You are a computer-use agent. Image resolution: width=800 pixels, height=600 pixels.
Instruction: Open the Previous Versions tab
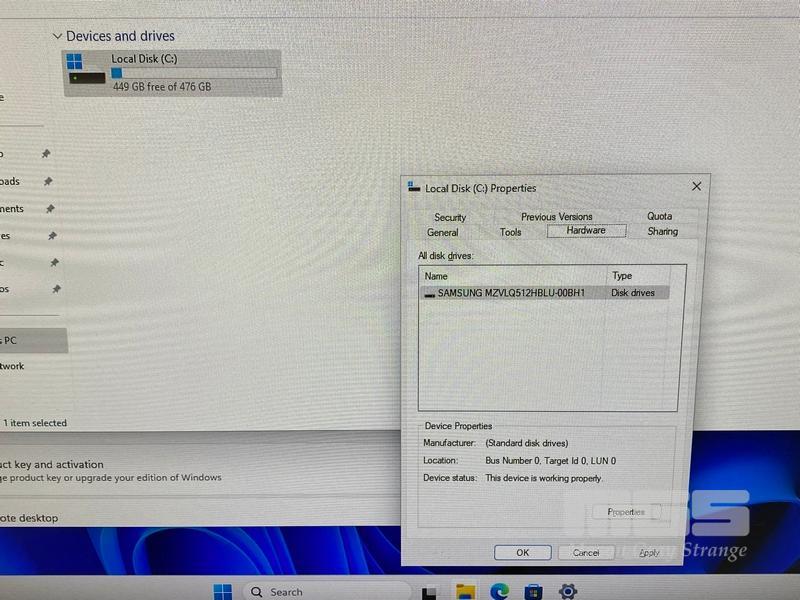[x=557, y=217]
